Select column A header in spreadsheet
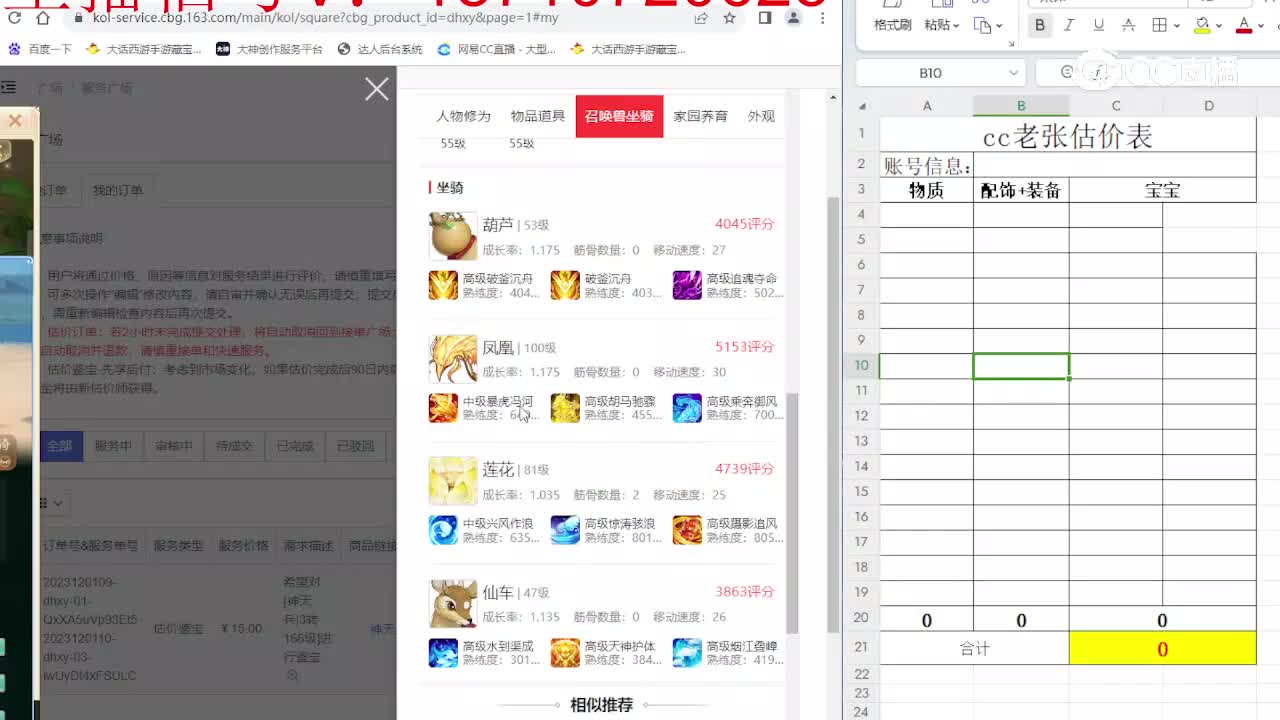This screenshot has width=1280, height=720. [x=927, y=106]
